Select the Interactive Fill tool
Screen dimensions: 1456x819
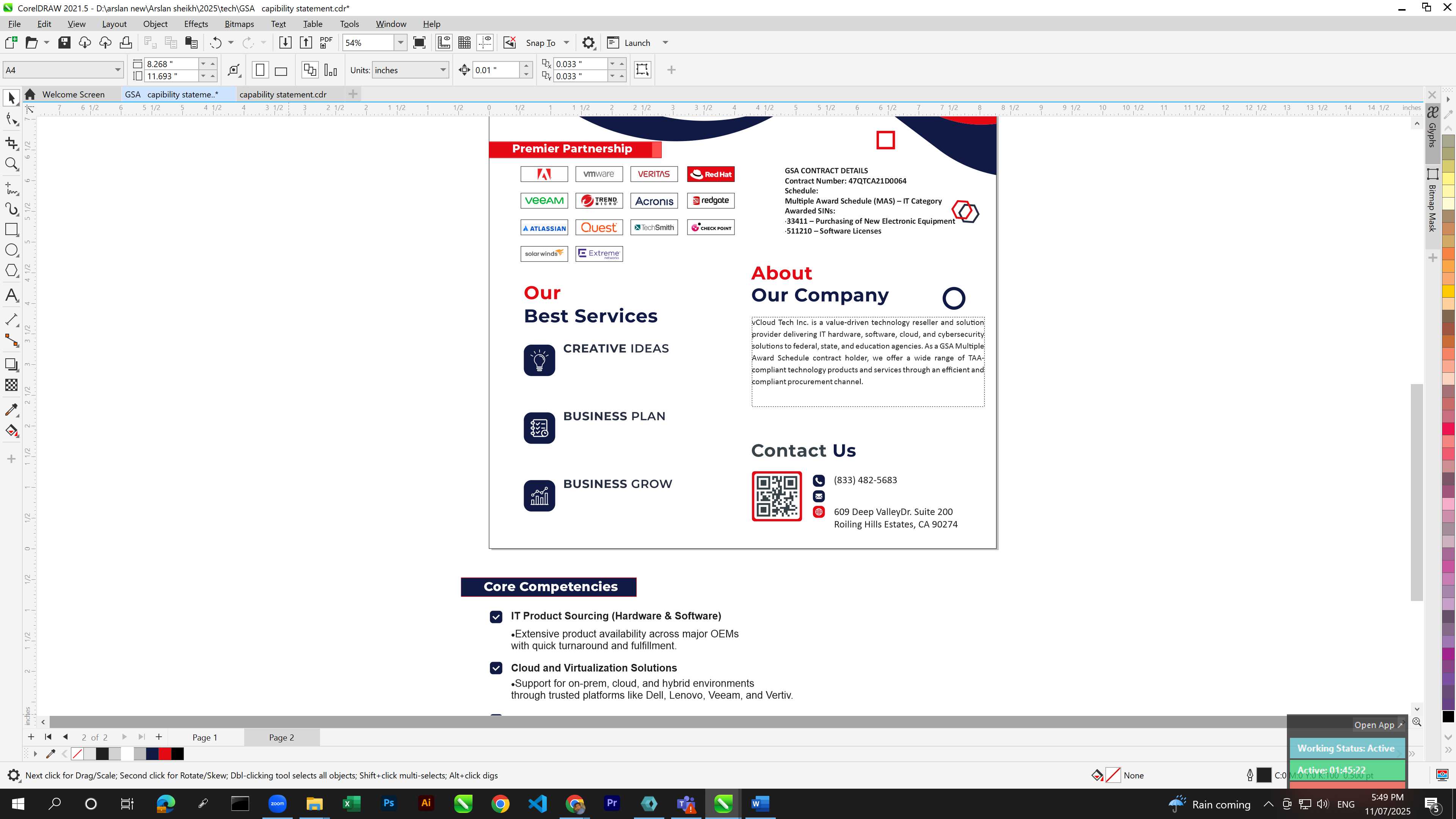click(x=11, y=431)
